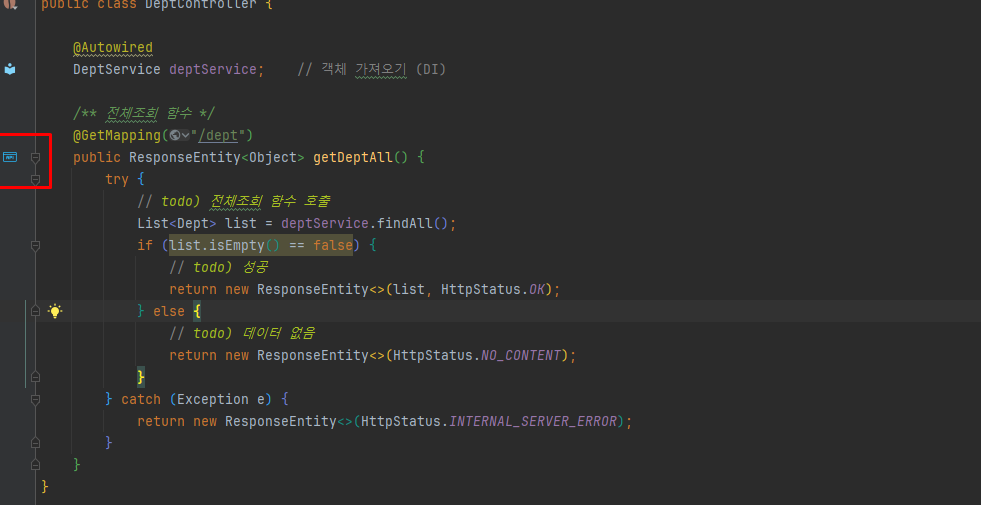Viewport: 981px width, 505px height.
Task: Click the "// todo) 성공" comment
Action: pyautogui.click(x=219, y=267)
